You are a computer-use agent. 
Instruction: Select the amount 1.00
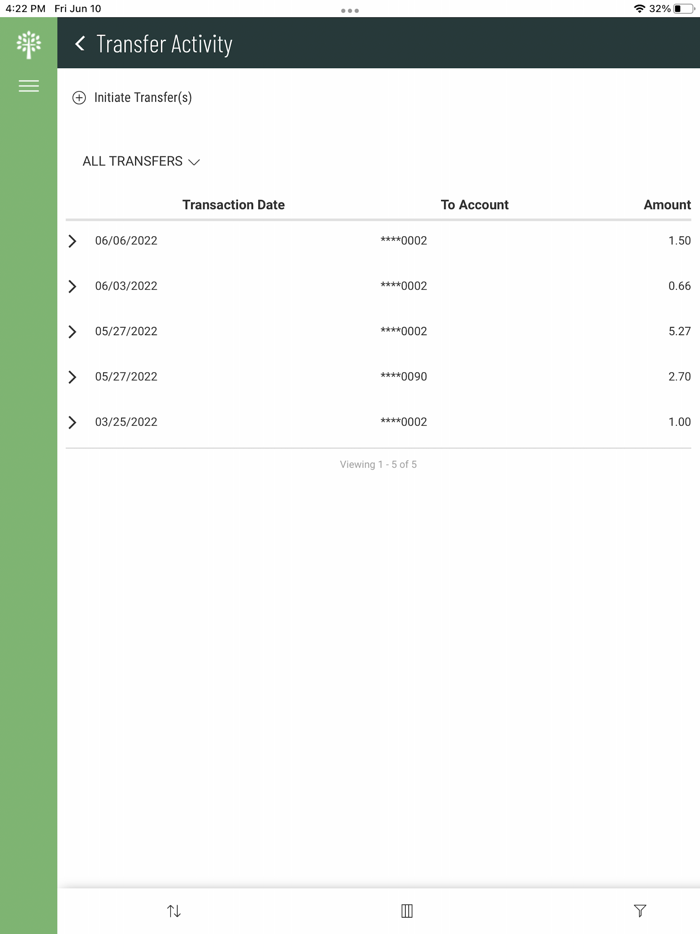(x=679, y=422)
